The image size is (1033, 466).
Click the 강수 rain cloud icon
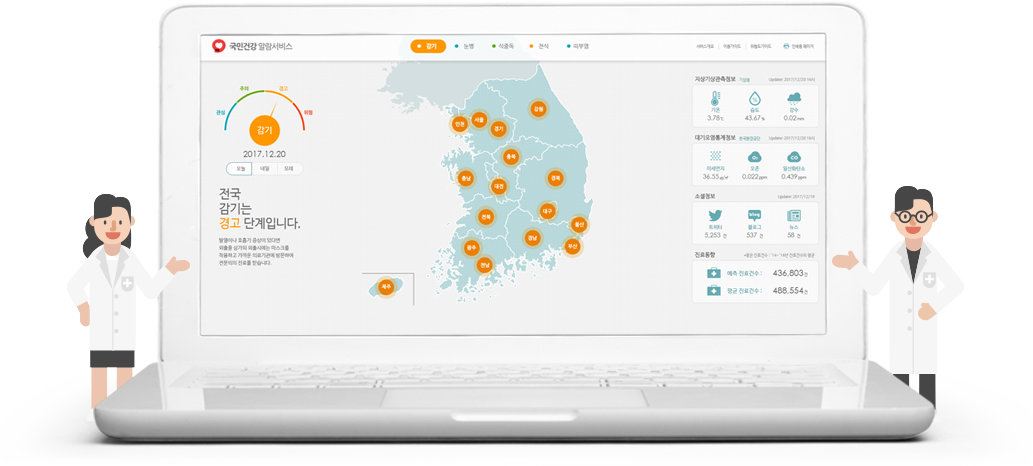tap(794, 100)
